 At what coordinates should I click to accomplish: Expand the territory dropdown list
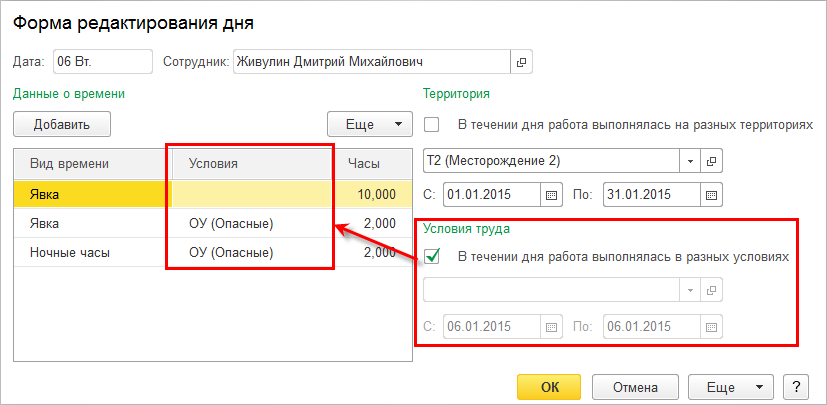690,160
